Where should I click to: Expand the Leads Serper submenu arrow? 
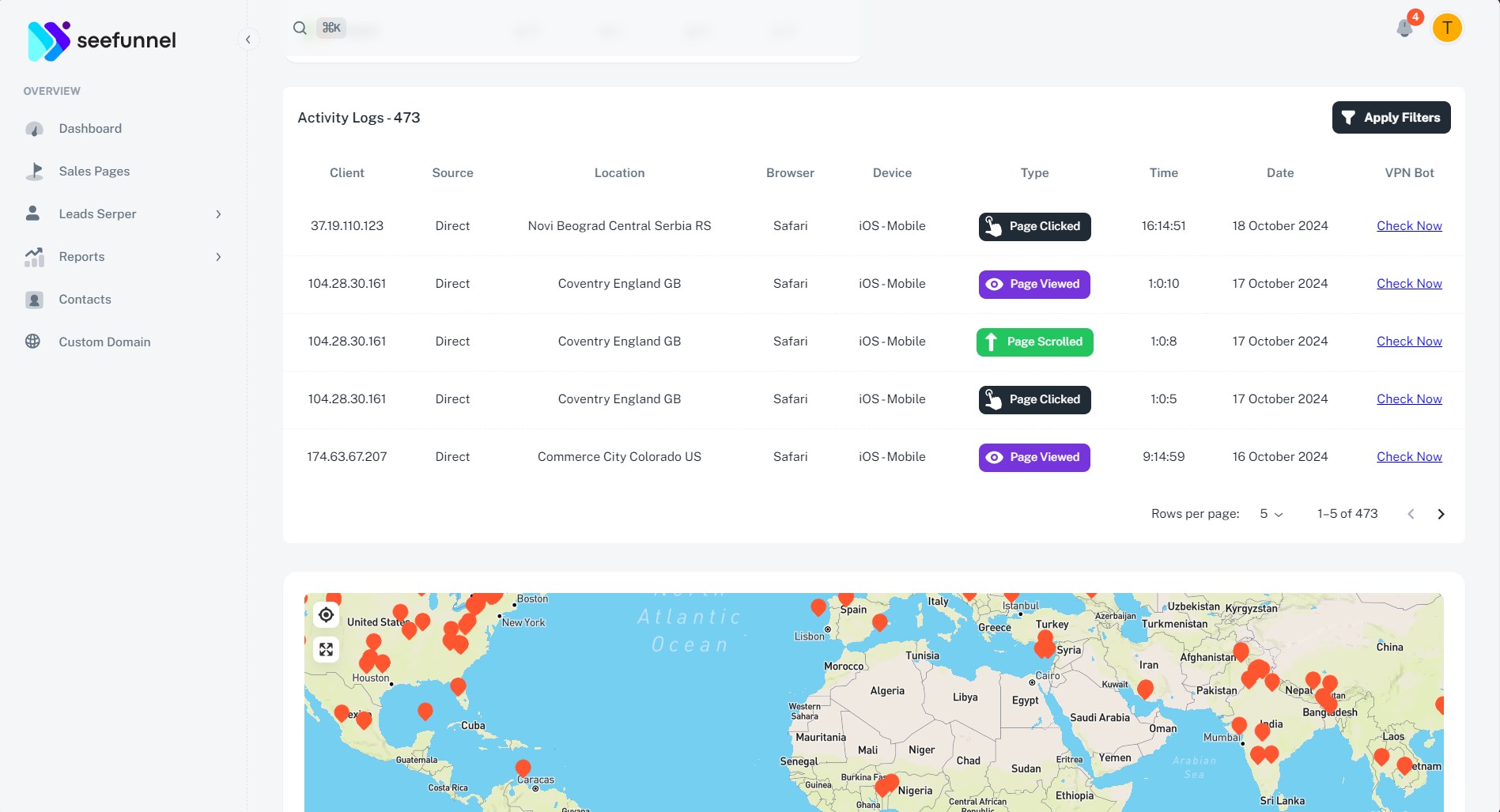[219, 214]
